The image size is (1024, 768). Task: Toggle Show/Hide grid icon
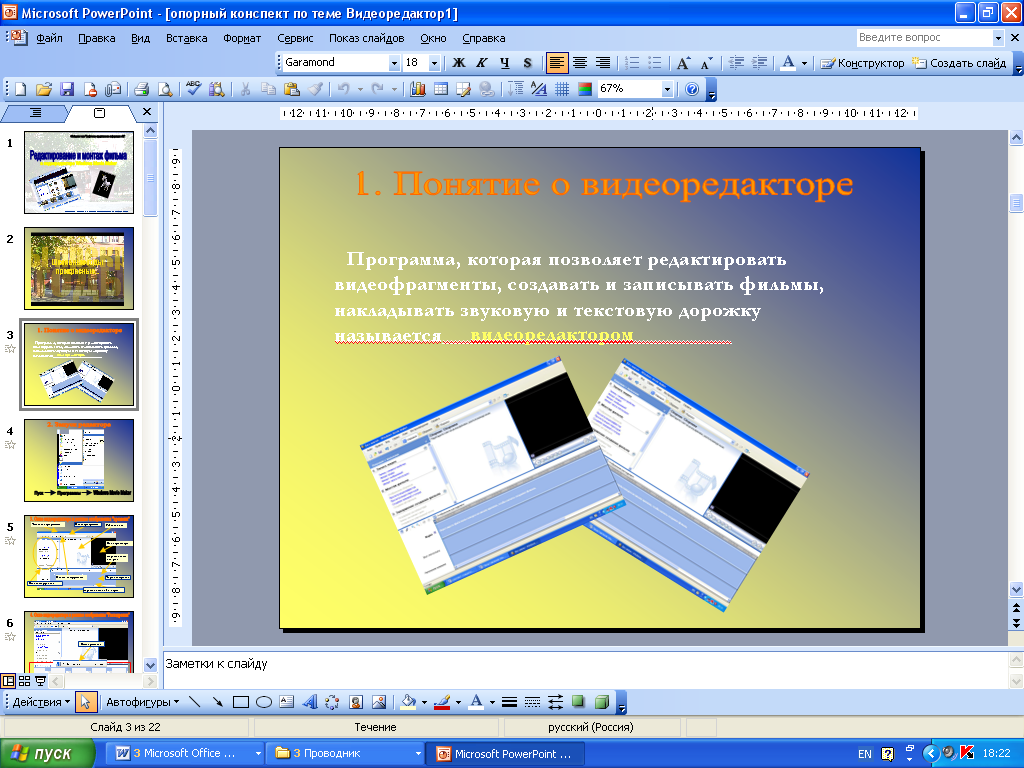click(x=562, y=89)
